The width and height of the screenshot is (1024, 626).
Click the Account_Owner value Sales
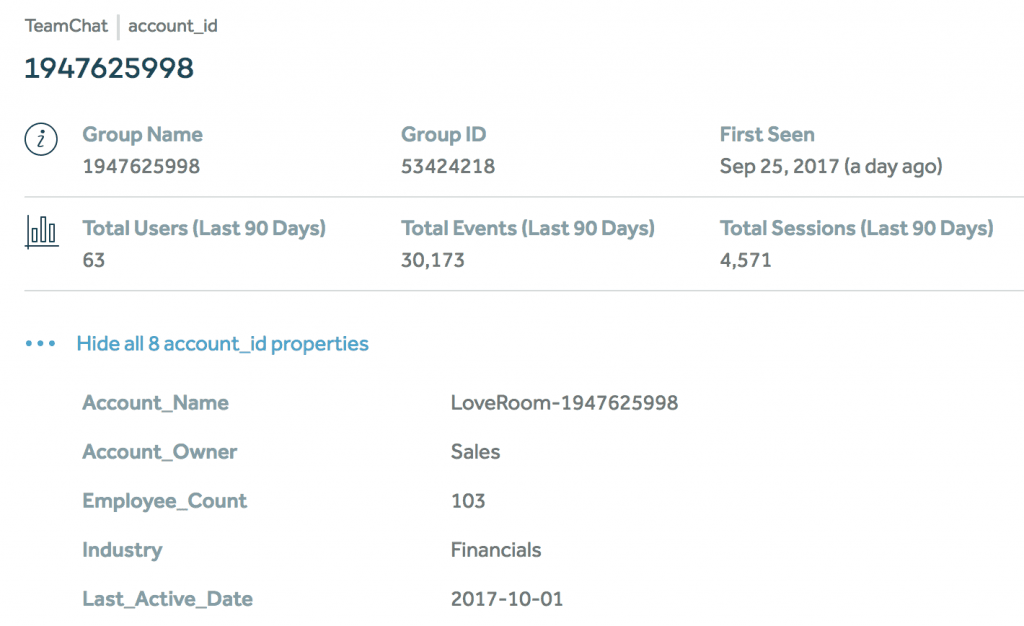(x=475, y=452)
